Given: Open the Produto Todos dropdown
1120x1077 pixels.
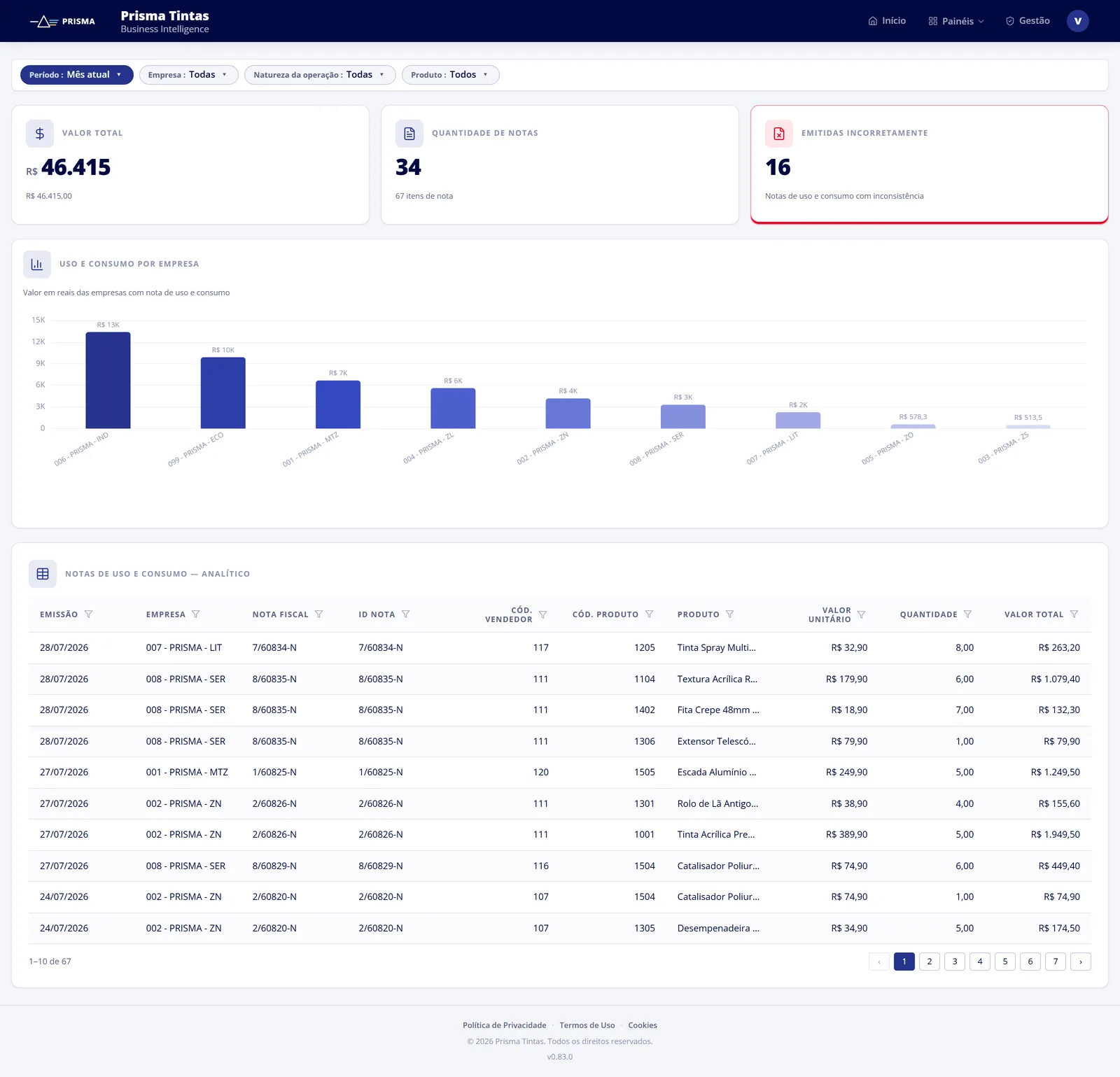Looking at the screenshot, I should point(451,75).
